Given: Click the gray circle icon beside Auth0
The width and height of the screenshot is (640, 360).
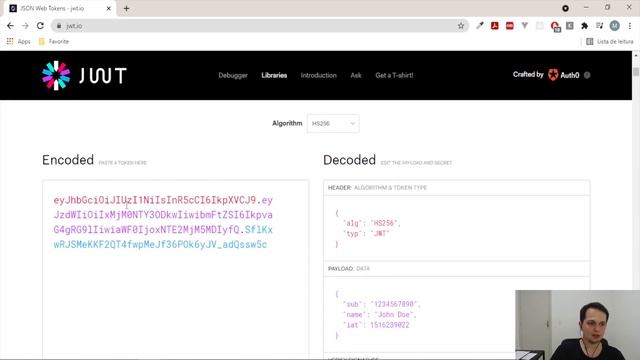Looking at the screenshot, I should point(587,75).
